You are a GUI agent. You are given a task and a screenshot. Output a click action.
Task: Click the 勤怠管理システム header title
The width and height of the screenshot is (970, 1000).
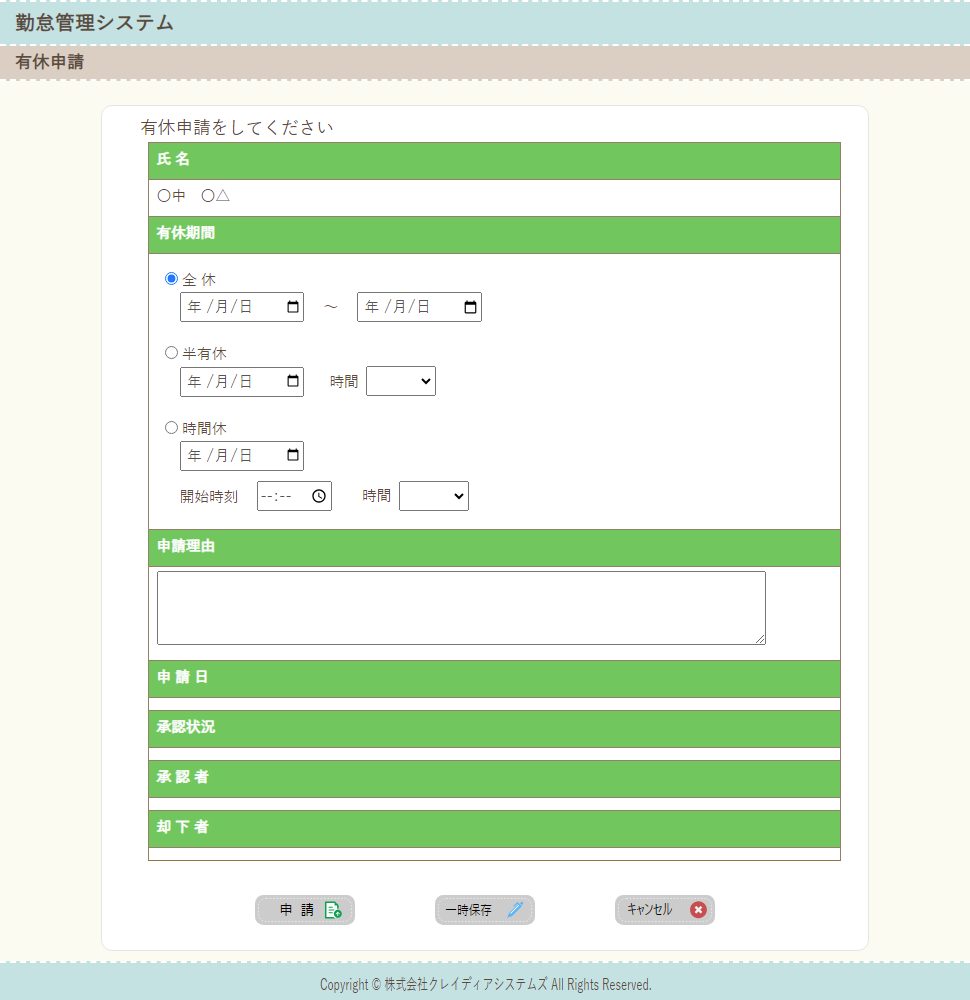click(x=95, y=23)
